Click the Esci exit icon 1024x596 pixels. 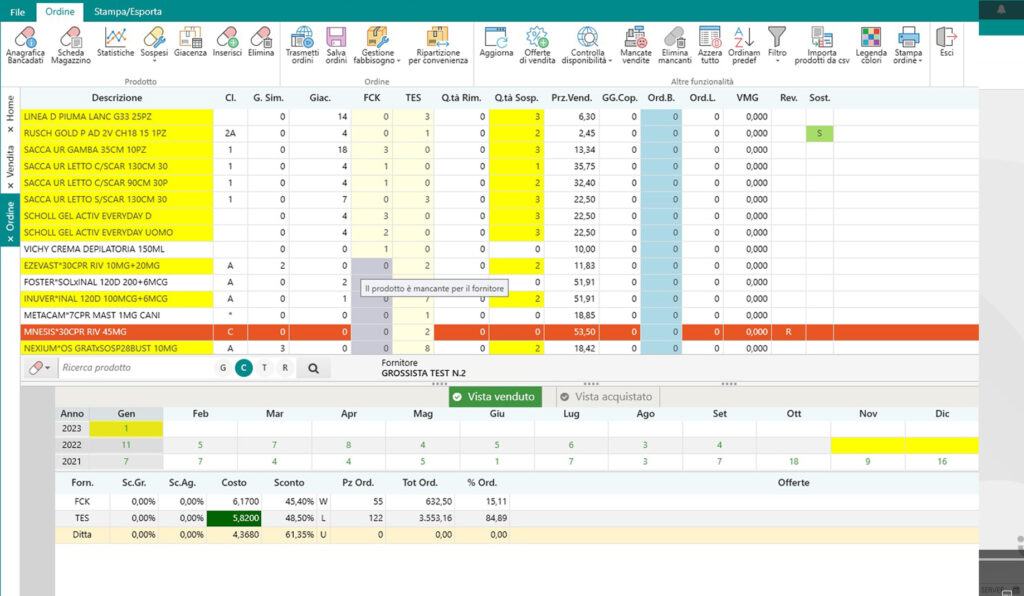pos(945,42)
